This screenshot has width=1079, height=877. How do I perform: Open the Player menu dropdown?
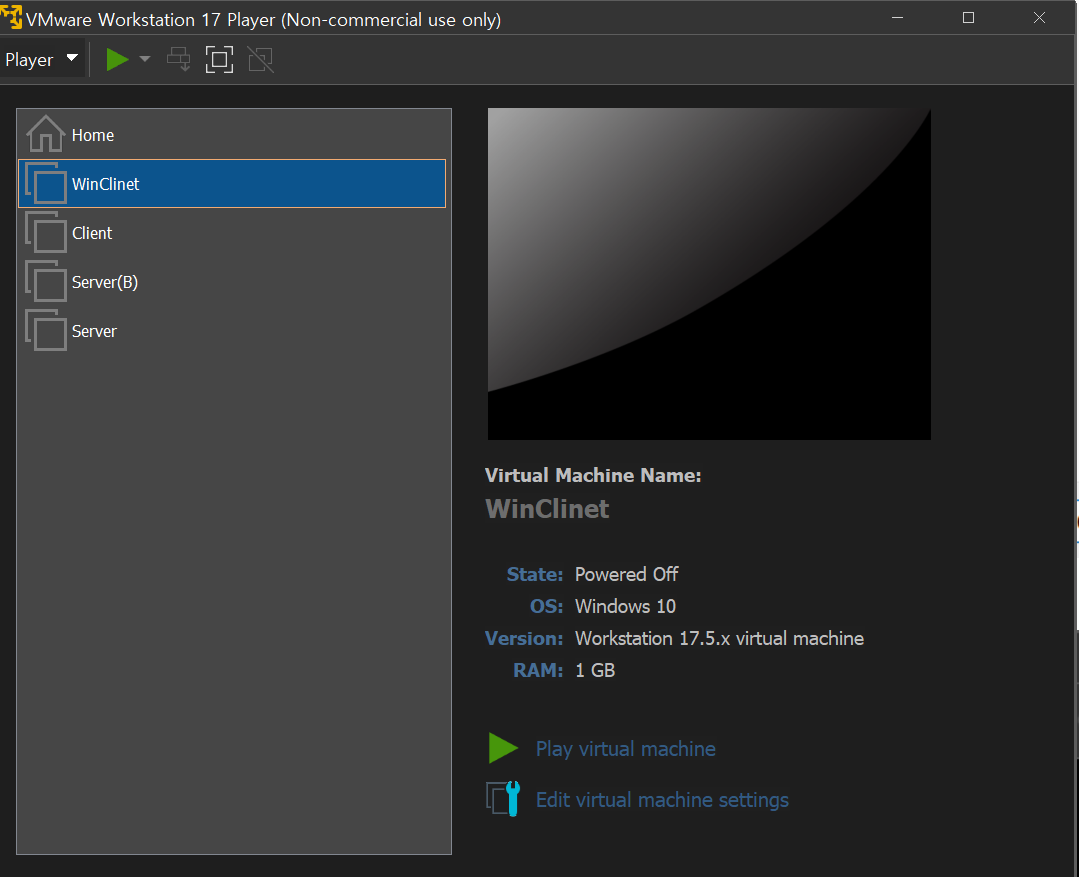(x=41, y=60)
